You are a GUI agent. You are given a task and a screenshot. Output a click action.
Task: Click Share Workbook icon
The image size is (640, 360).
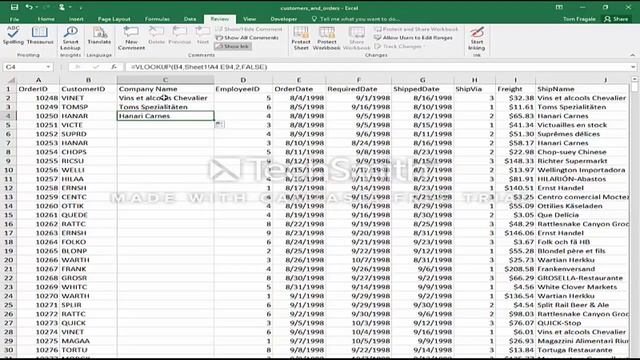pos(356,38)
